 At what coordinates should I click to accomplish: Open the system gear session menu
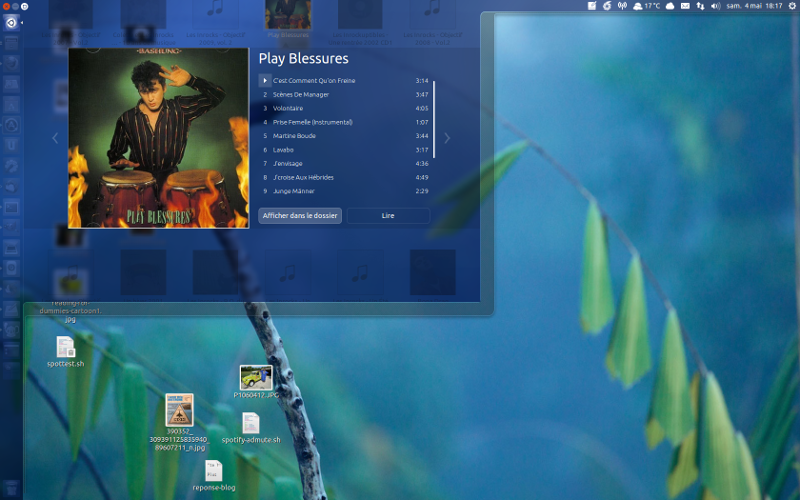click(792, 6)
